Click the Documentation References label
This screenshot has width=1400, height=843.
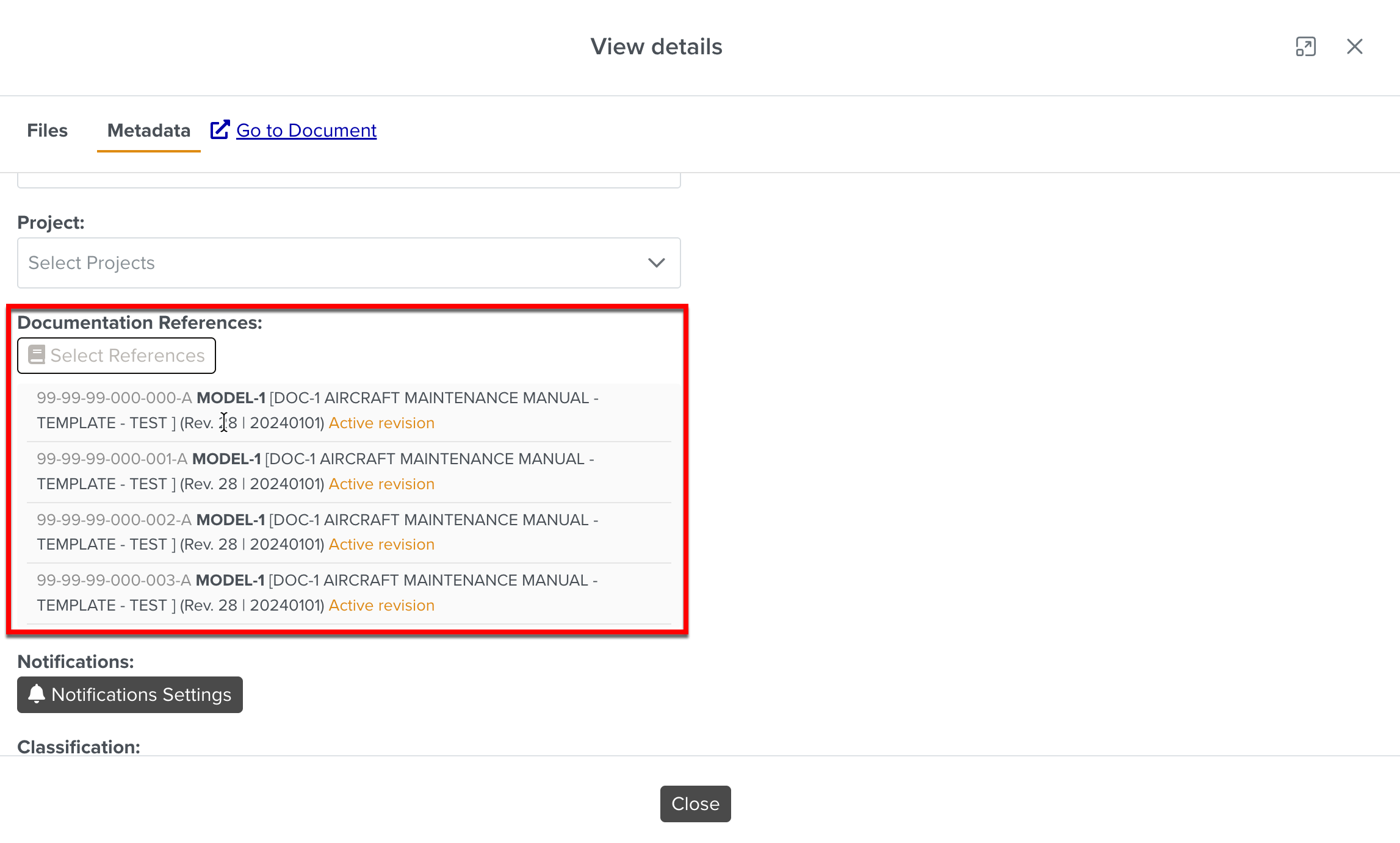140,322
